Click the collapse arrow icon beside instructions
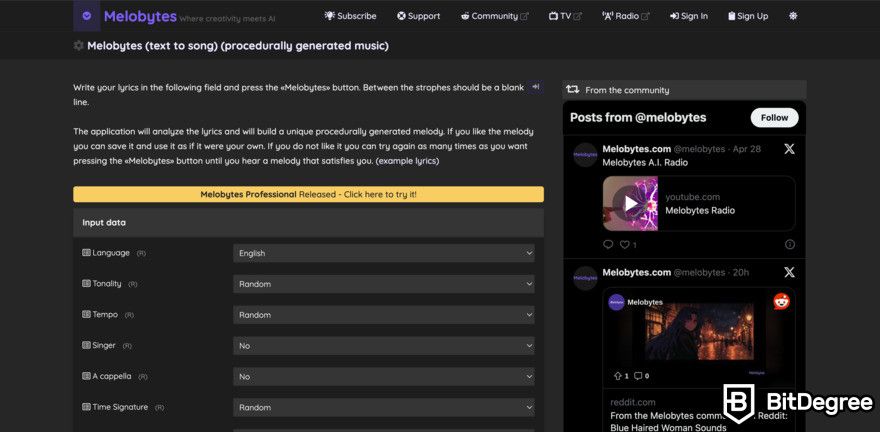This screenshot has width=880, height=432. [535, 87]
